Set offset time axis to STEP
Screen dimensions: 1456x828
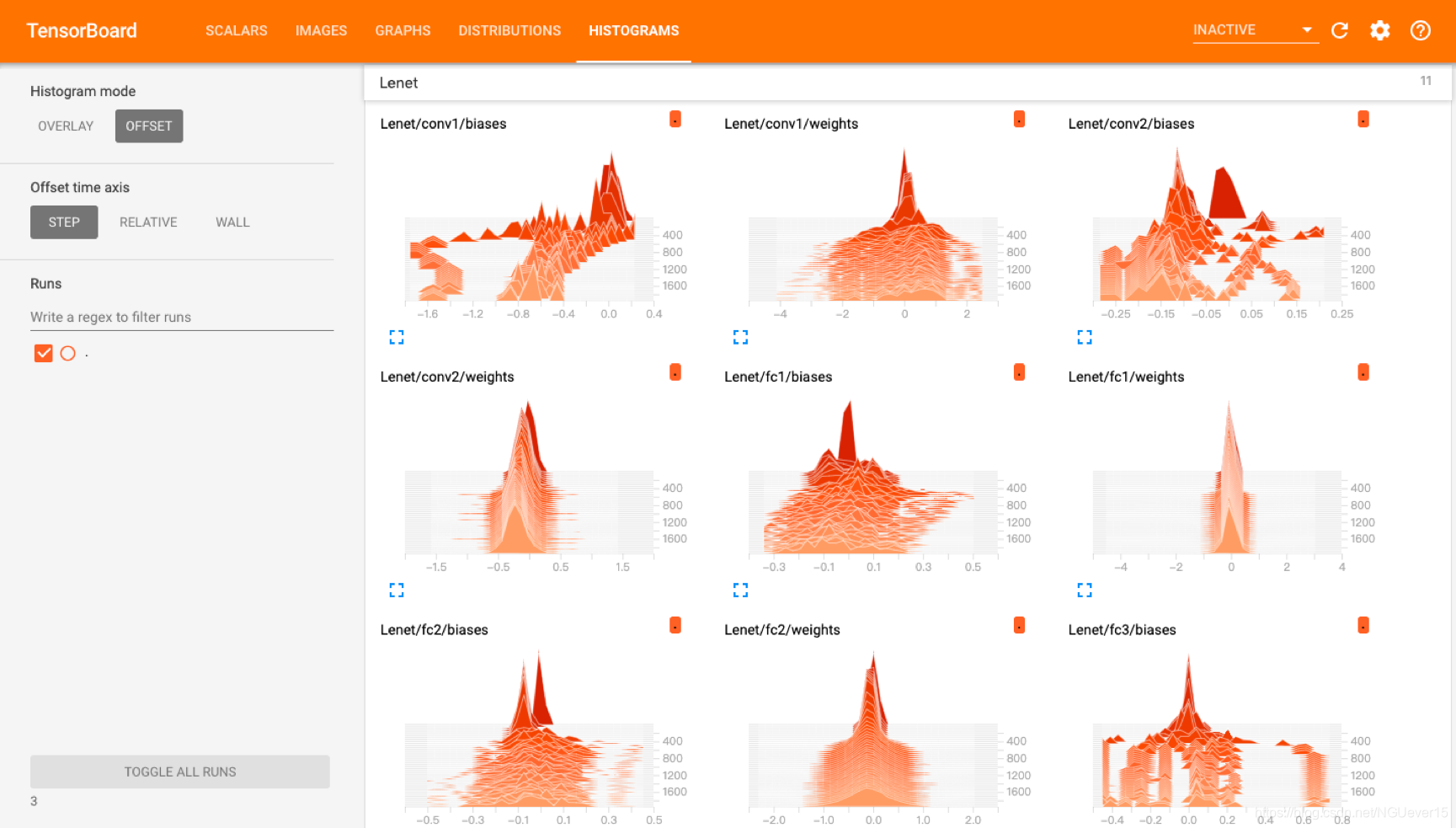(64, 222)
